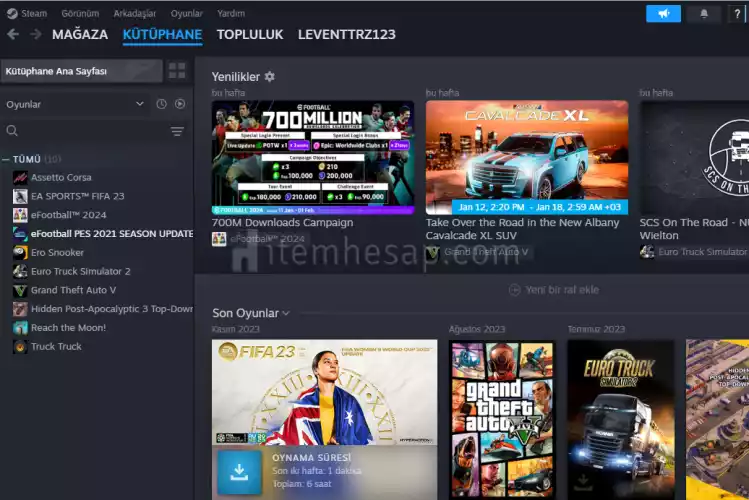Image resolution: width=749 pixels, height=500 pixels.
Task: Toggle sort by recent activity clock
Action: pyautogui.click(x=161, y=104)
